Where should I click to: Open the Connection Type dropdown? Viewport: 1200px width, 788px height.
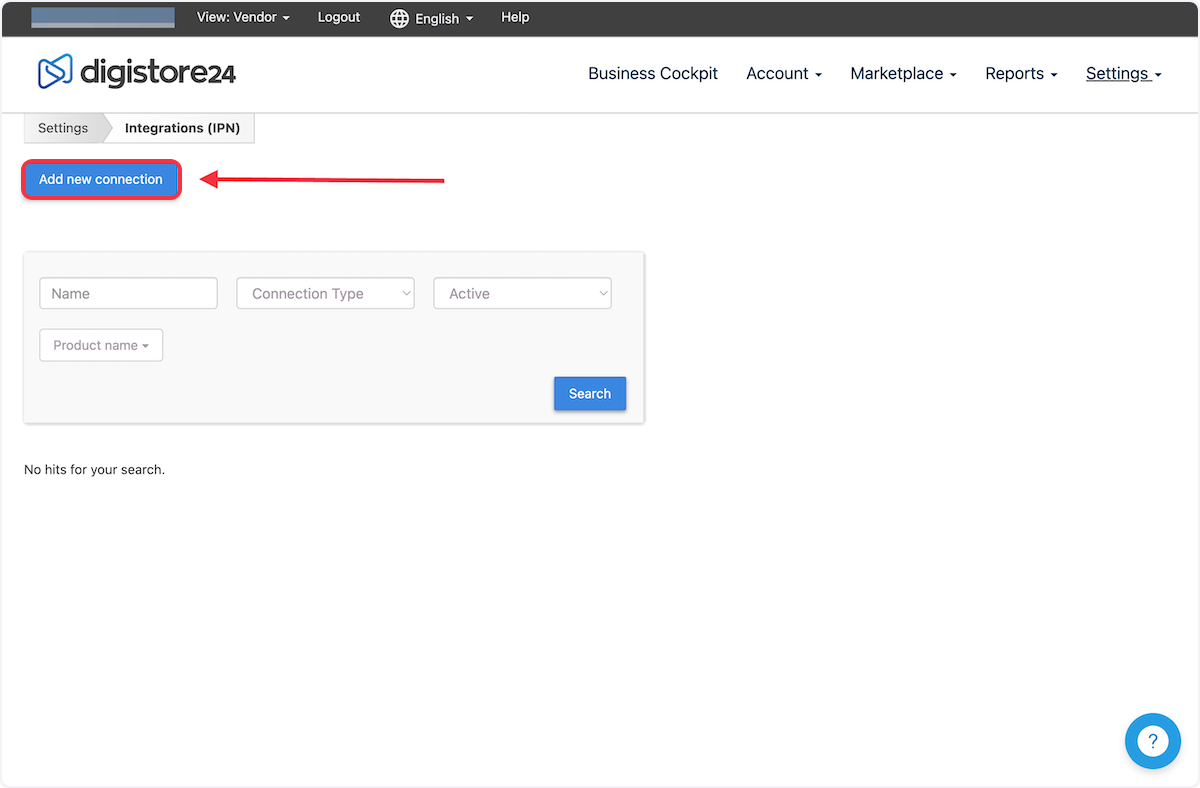325,293
